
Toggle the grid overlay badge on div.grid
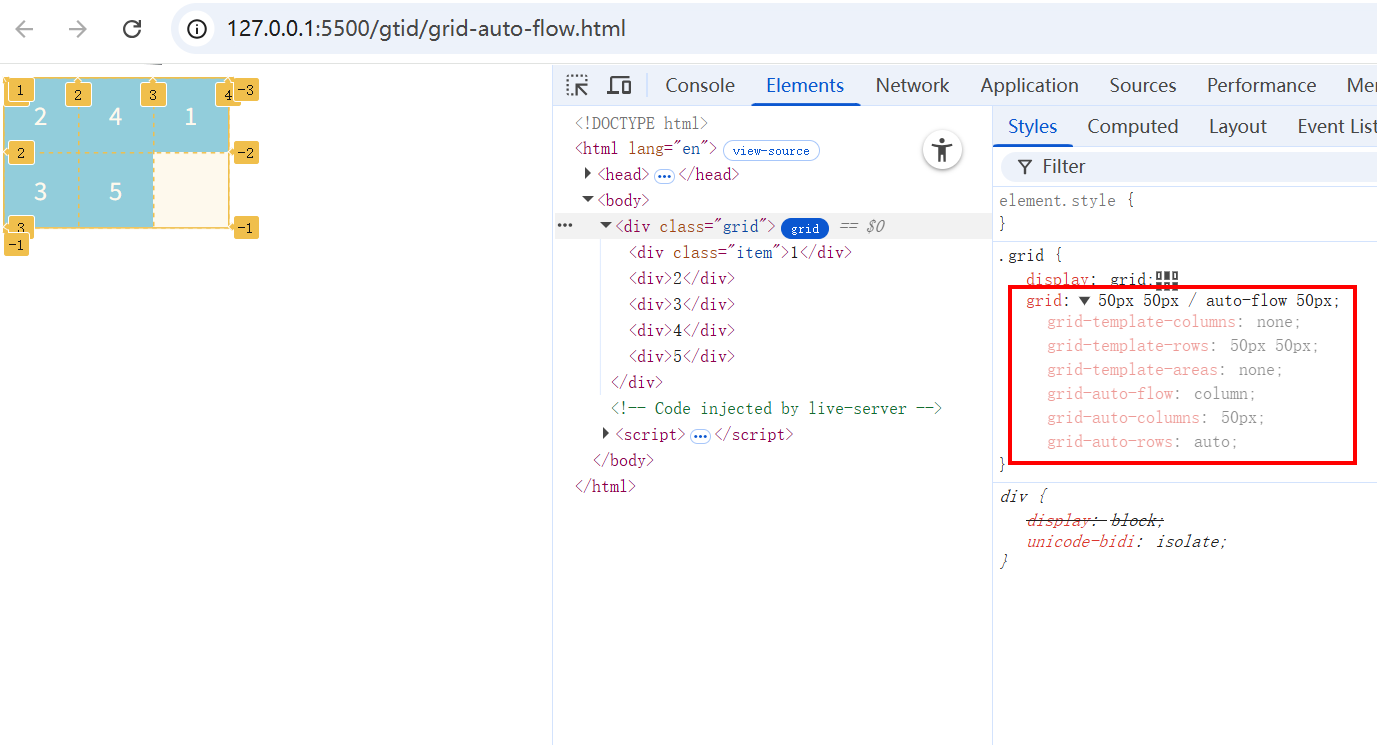tap(805, 227)
